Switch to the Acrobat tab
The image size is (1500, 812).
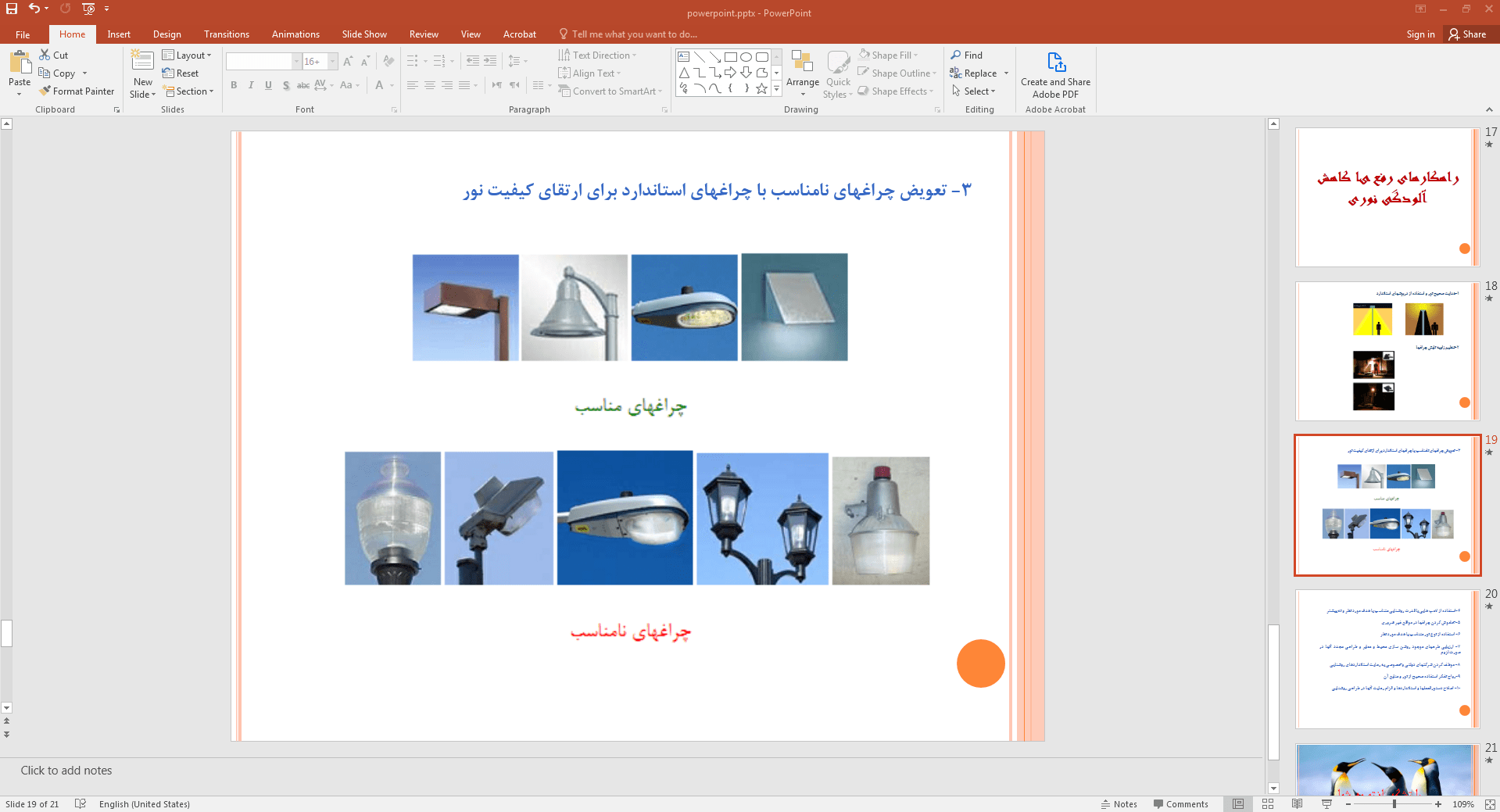click(520, 34)
